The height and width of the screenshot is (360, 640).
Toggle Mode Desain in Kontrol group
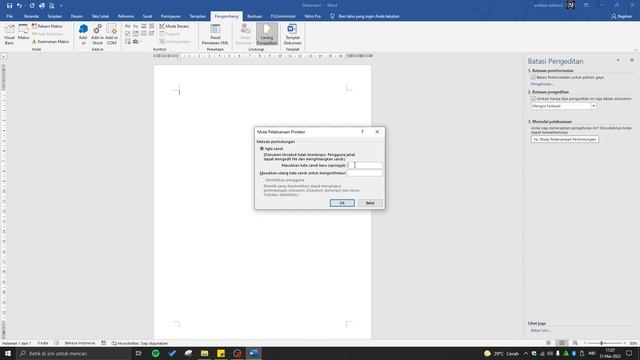(174, 26)
